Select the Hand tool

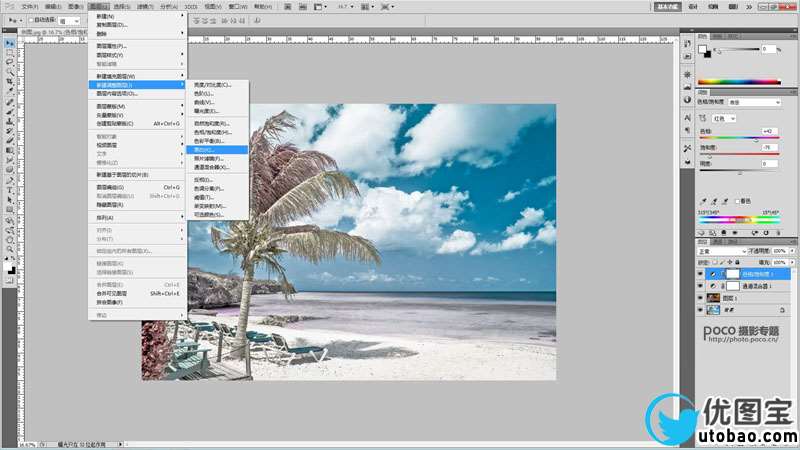click(10, 240)
